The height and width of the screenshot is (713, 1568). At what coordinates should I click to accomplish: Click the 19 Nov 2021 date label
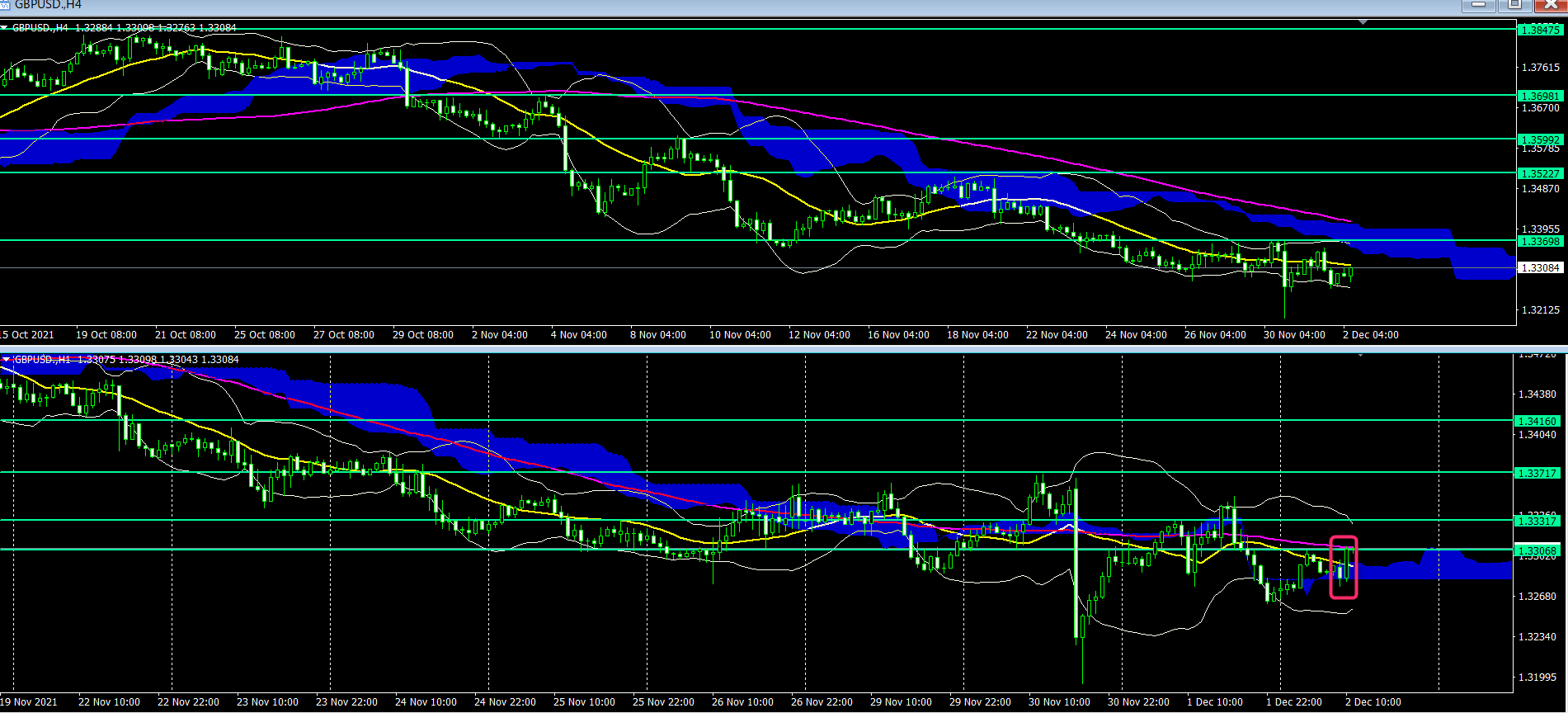[x=29, y=702]
